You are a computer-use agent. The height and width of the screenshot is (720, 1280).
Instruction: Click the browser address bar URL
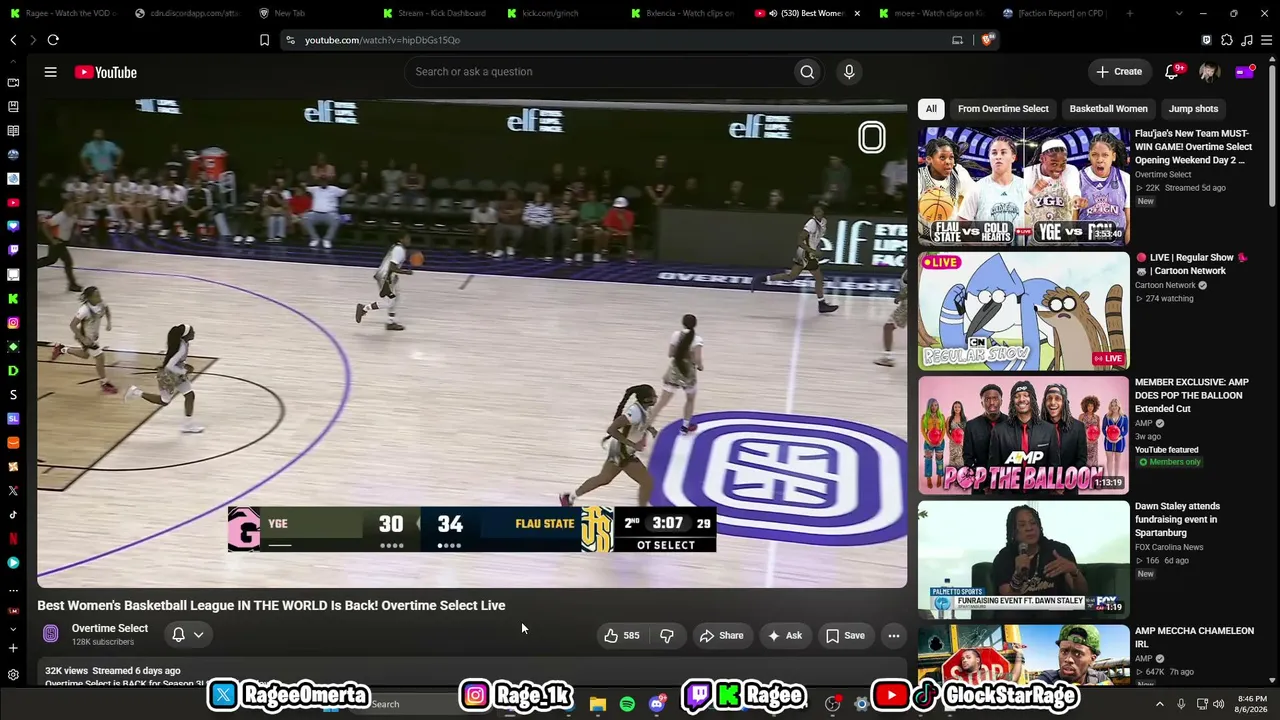coord(382,40)
